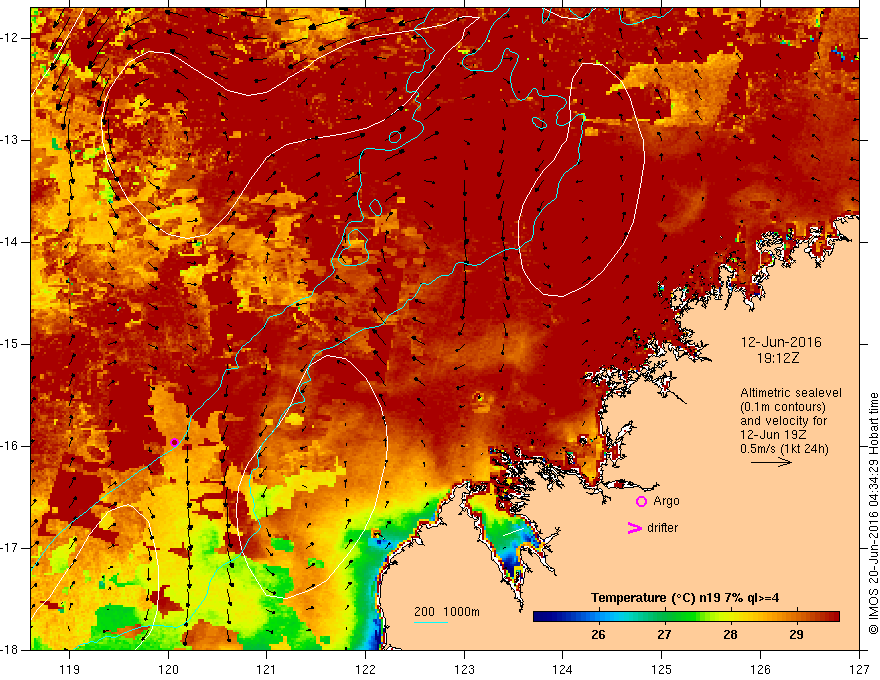Viewport: 880px width, 680px height.
Task: Click the longitude label 119 on the bottom axis
Action: tap(70, 669)
